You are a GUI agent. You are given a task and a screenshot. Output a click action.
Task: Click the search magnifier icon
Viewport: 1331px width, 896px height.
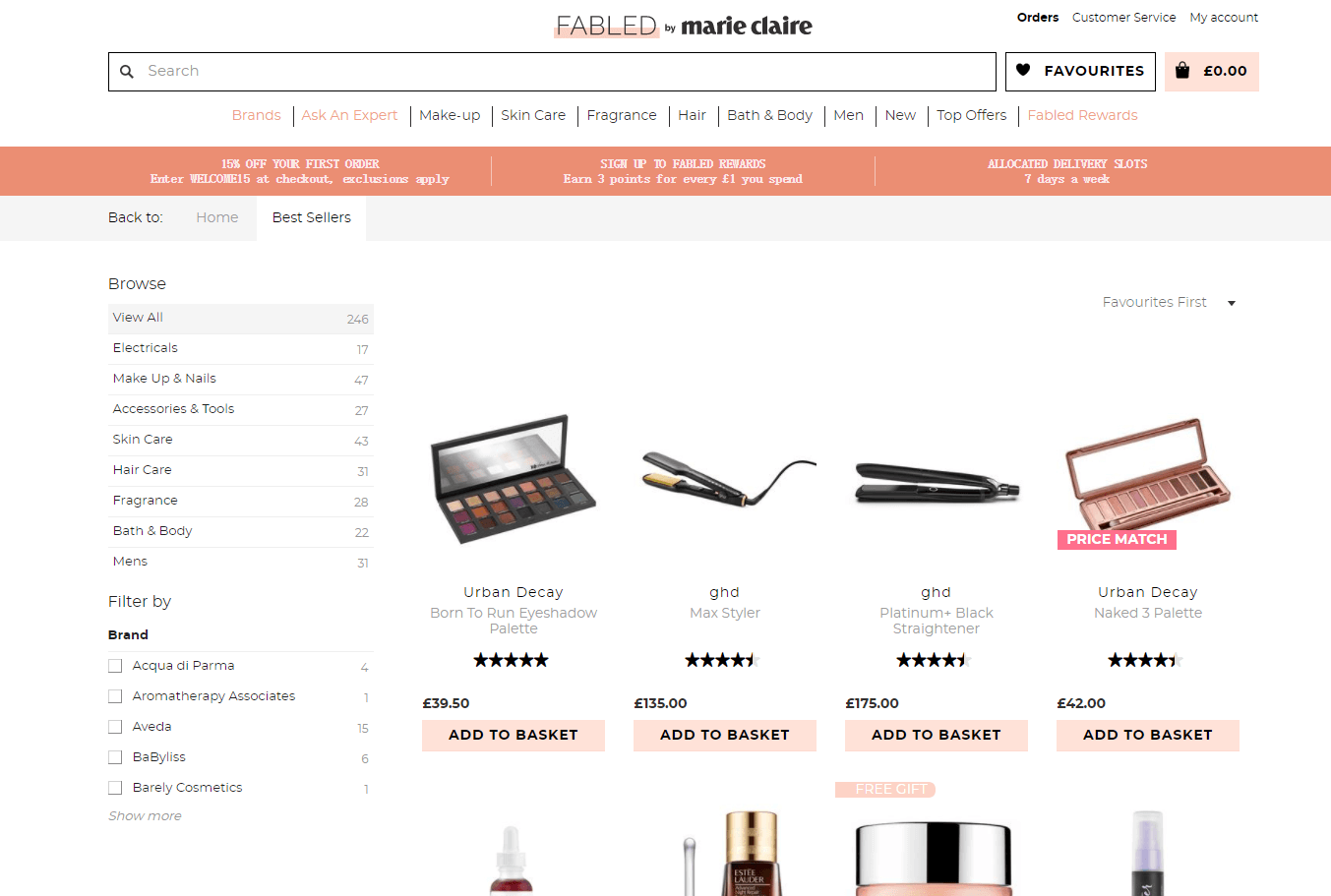(x=126, y=72)
